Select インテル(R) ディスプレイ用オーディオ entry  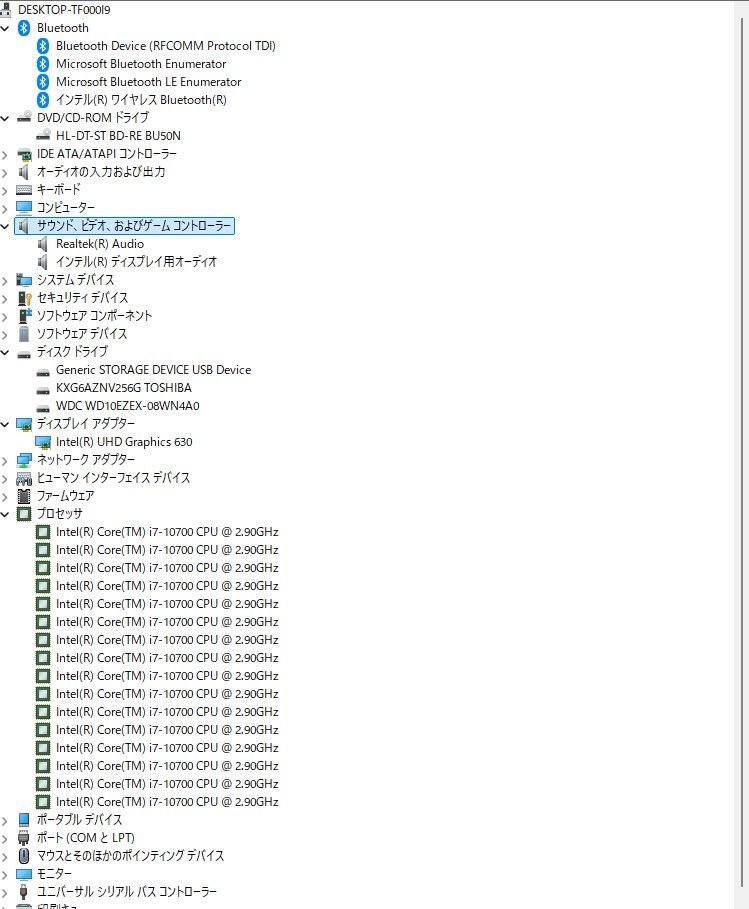coord(136,261)
